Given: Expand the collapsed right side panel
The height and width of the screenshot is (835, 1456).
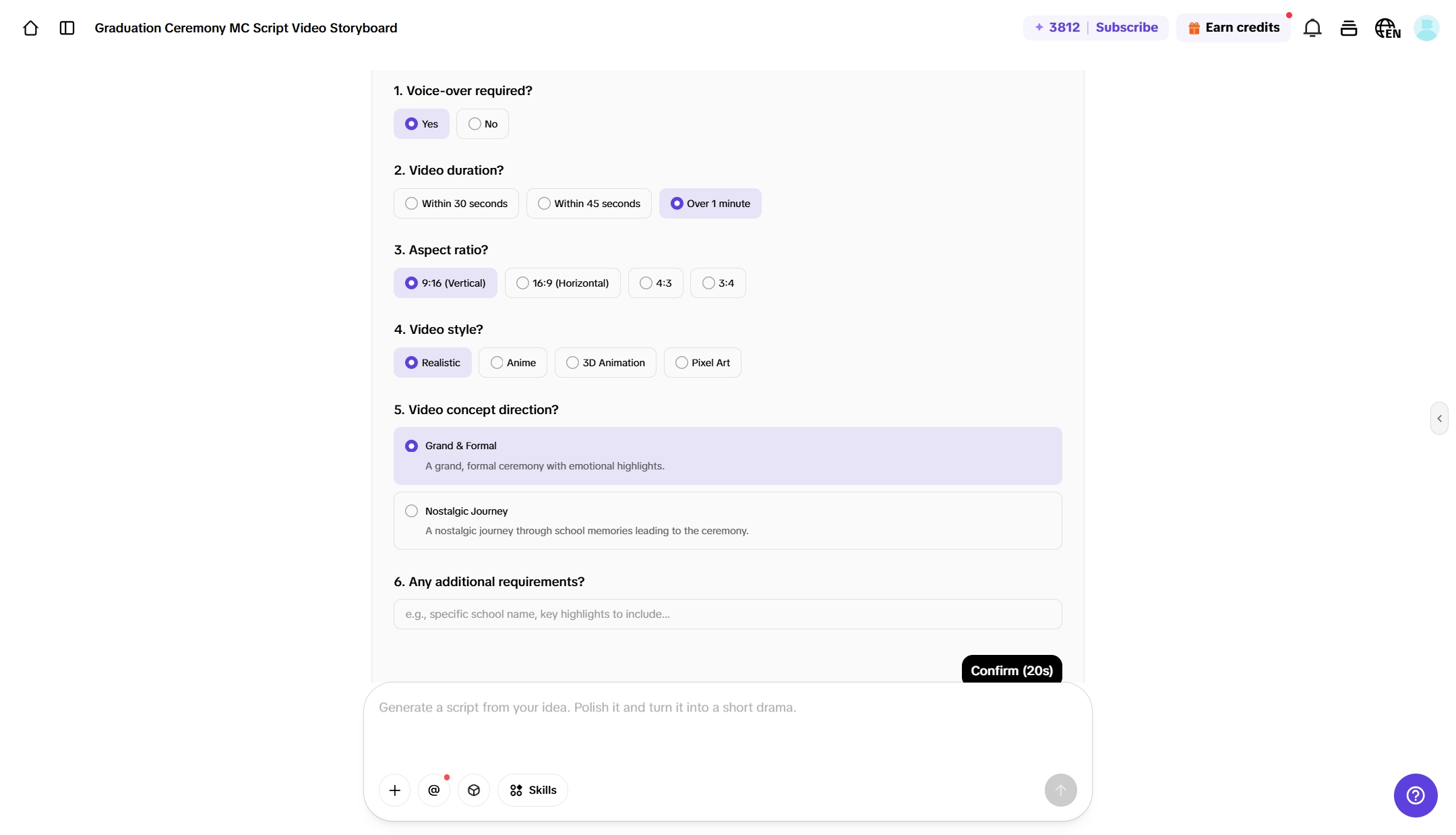Looking at the screenshot, I should pos(1439,418).
